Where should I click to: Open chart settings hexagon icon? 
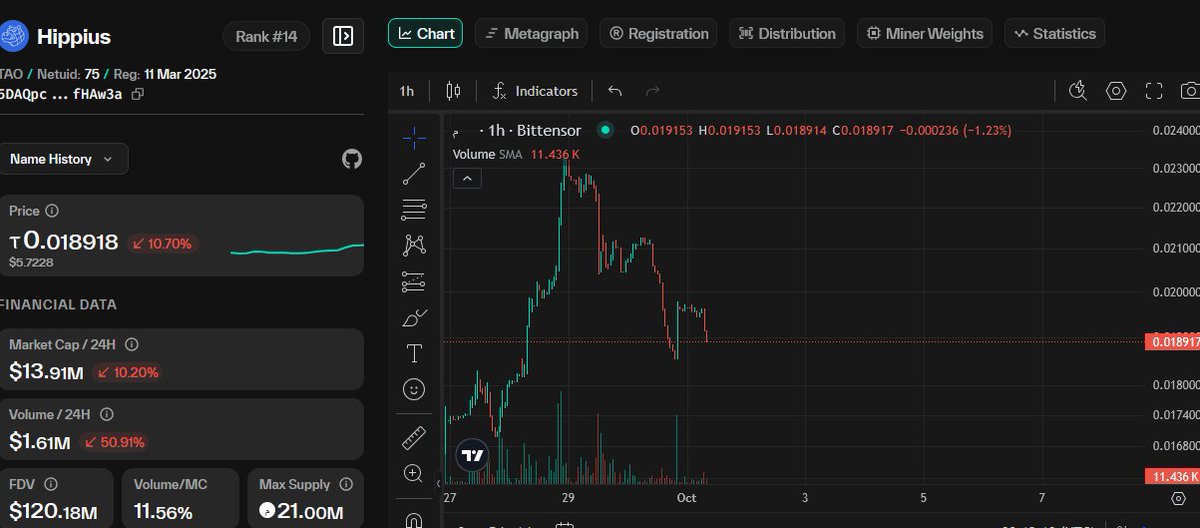(1116, 91)
